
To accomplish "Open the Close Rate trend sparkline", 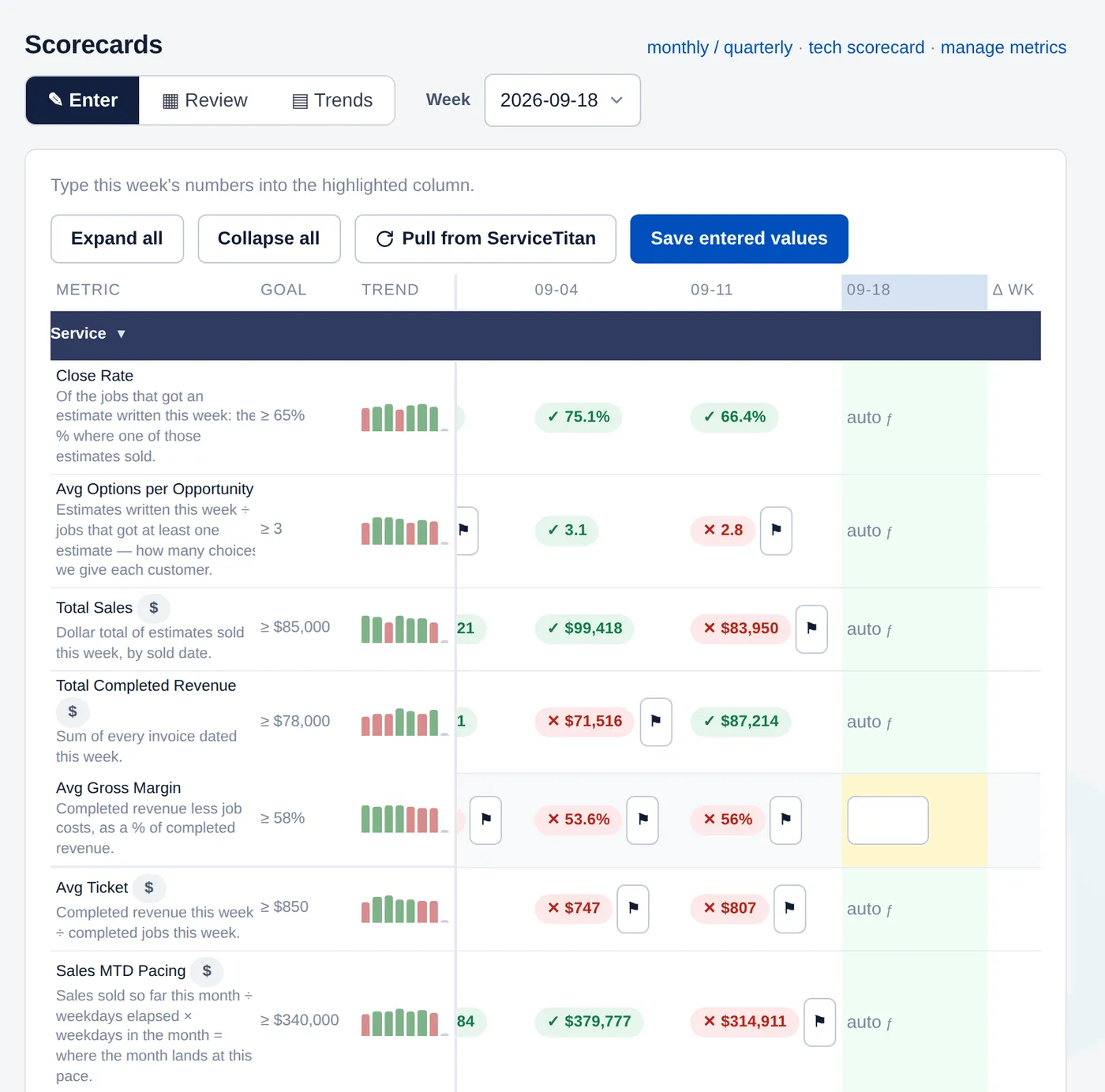I will (404, 417).
